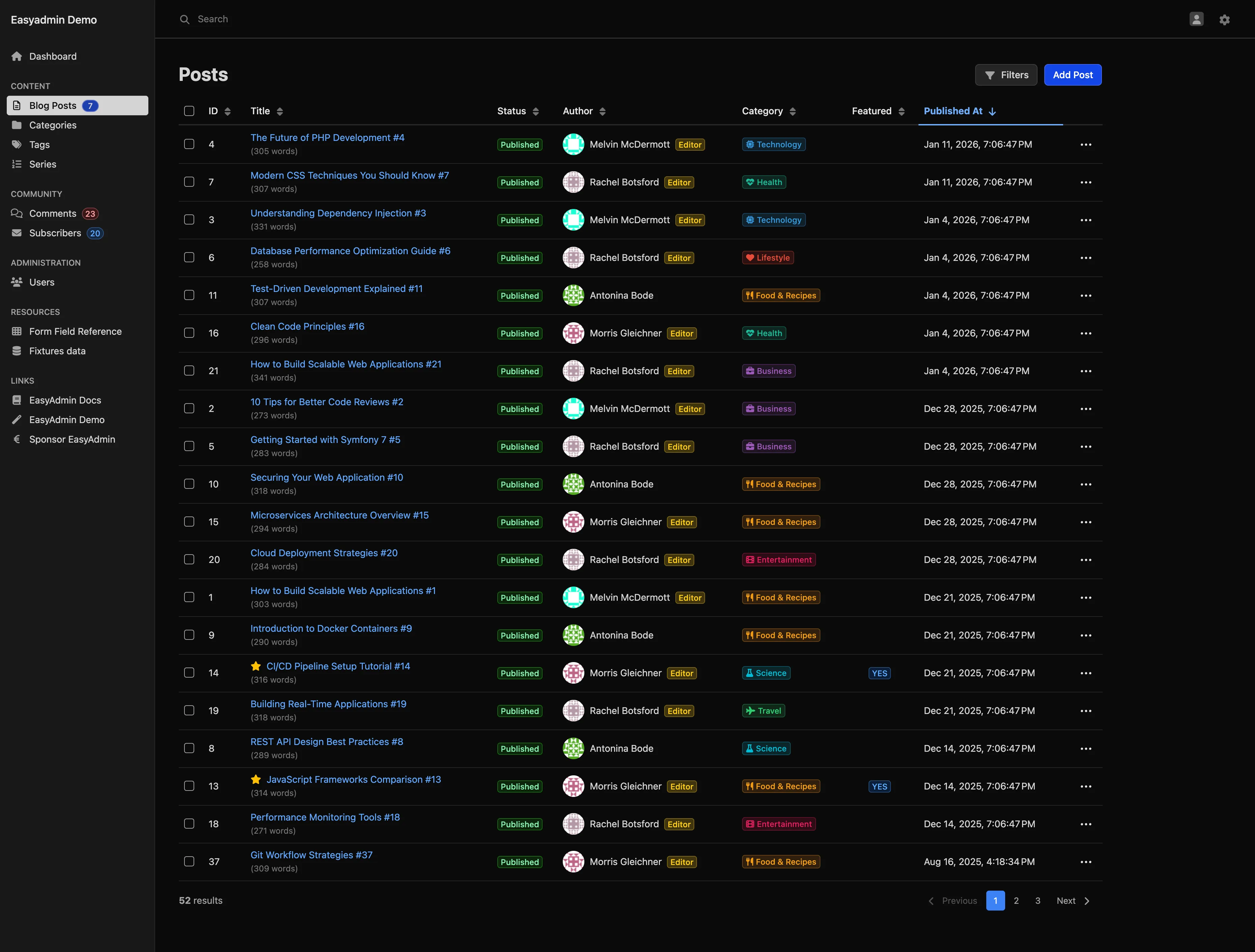Click Melvin McDermott's avatar on post #4

(x=573, y=145)
